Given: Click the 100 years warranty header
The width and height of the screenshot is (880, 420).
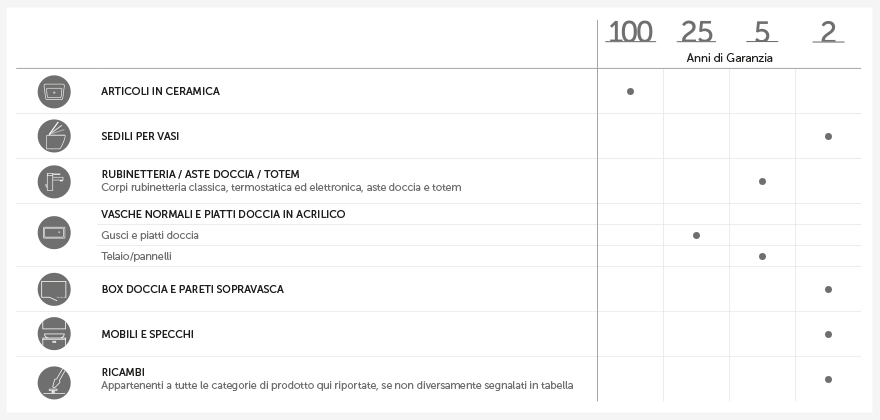Looking at the screenshot, I should pyautogui.click(x=631, y=32).
